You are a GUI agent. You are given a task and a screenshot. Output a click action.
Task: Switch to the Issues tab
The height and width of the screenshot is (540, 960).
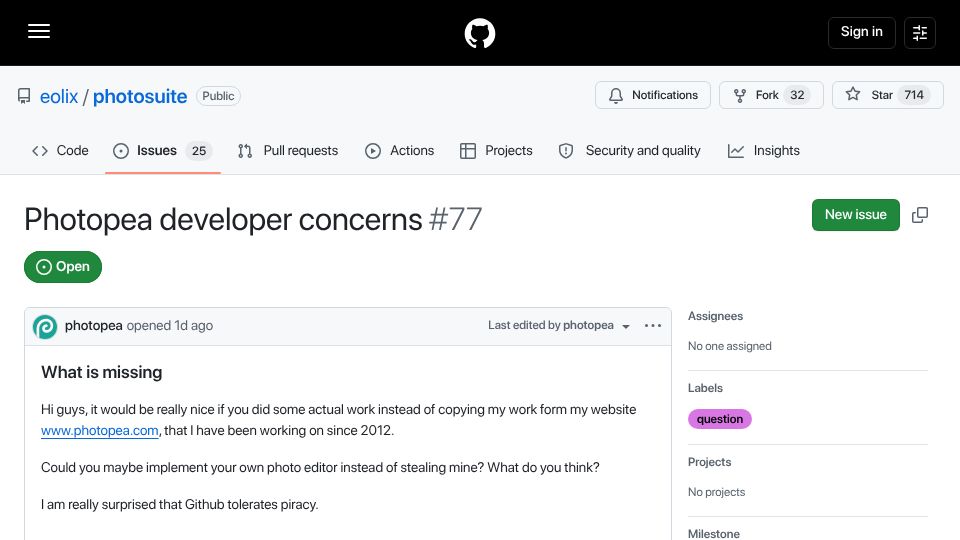162,151
